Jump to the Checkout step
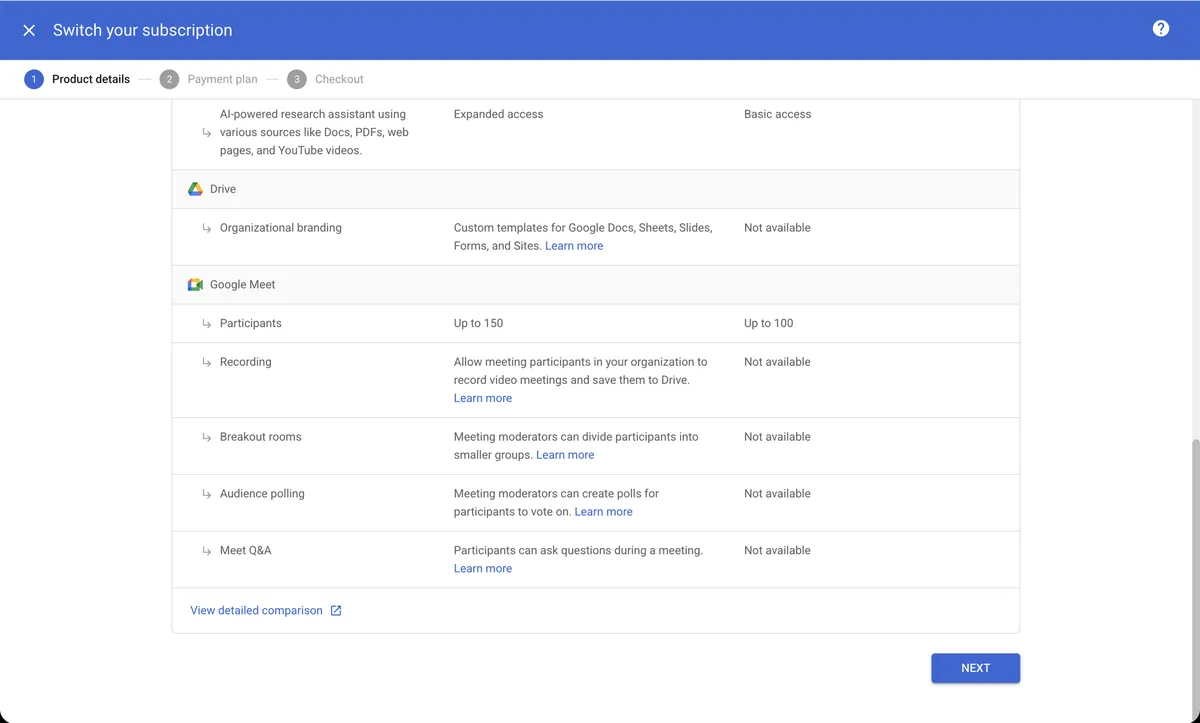1200x723 pixels. pos(325,79)
